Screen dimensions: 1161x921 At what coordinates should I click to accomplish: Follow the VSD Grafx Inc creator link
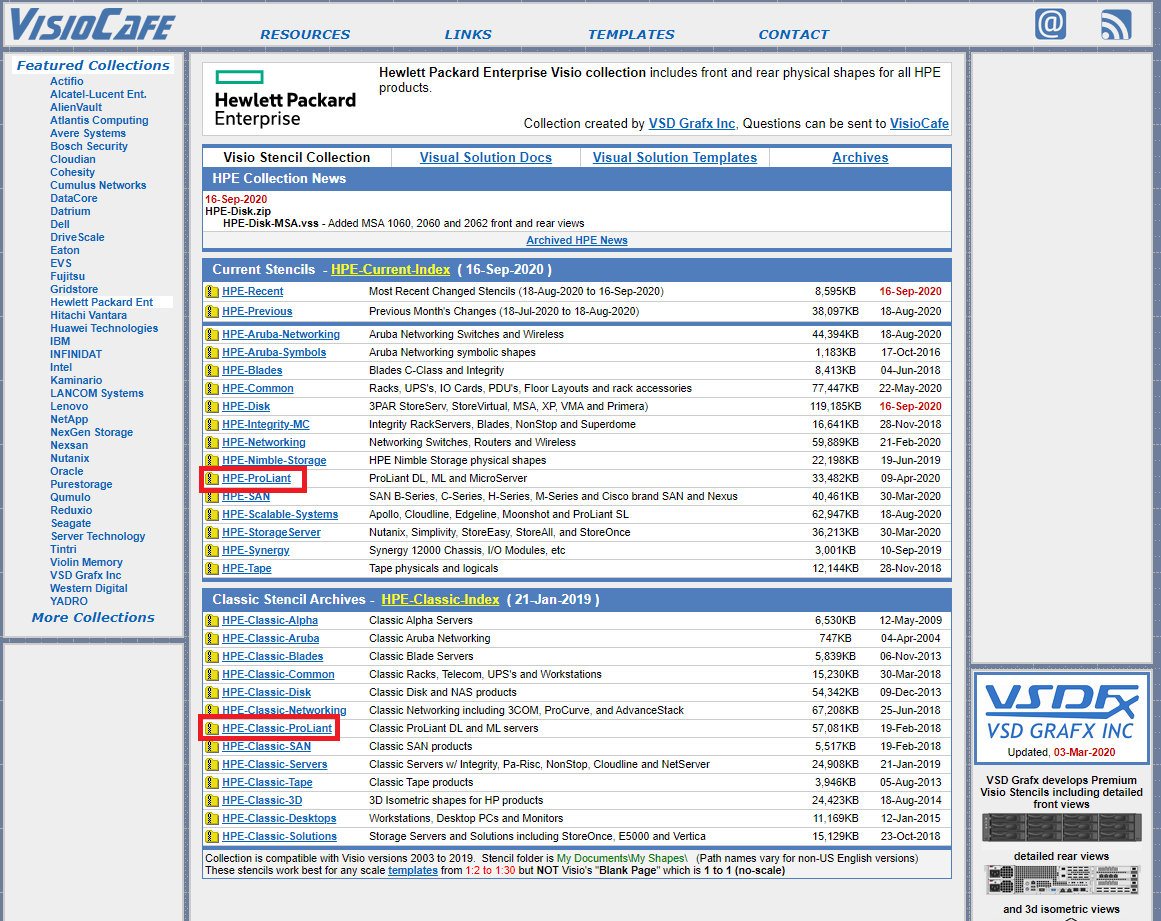point(692,124)
